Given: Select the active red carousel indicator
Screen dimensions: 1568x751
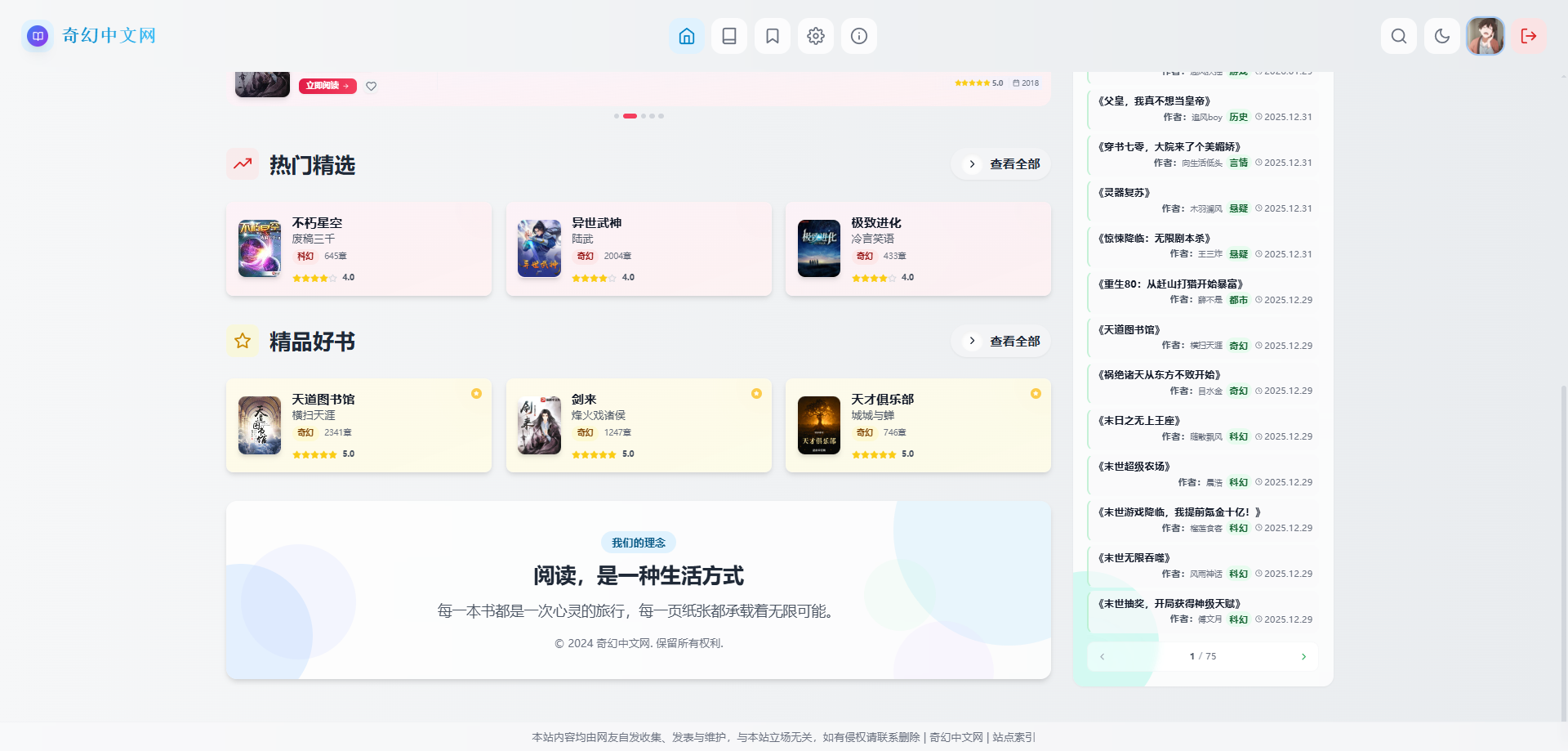Looking at the screenshot, I should click(x=630, y=116).
